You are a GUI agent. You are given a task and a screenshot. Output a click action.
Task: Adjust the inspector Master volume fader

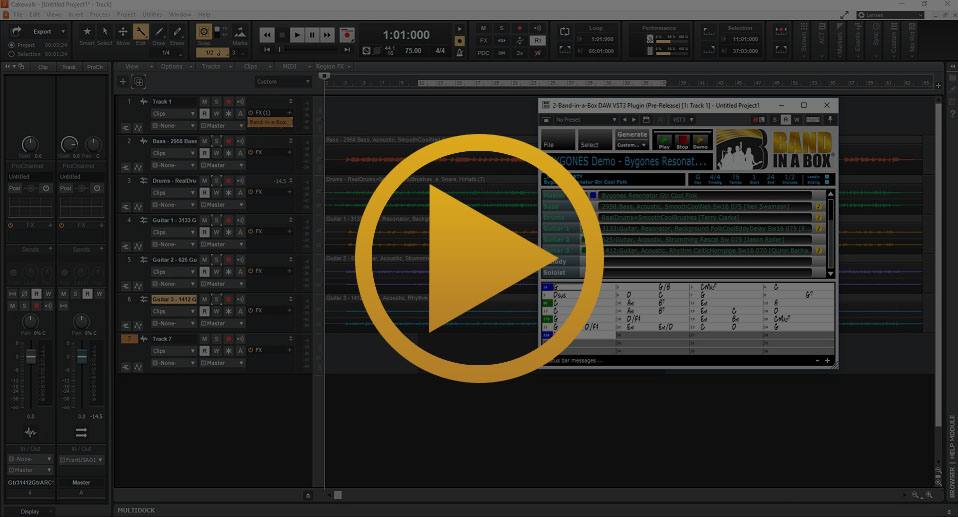(x=81, y=356)
